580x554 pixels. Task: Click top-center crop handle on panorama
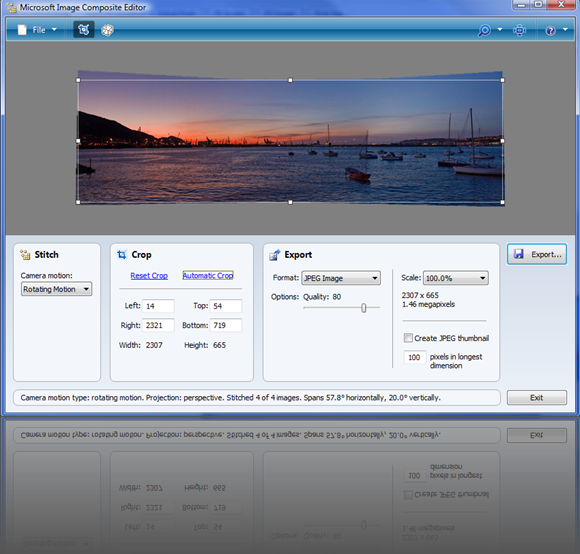[290, 80]
